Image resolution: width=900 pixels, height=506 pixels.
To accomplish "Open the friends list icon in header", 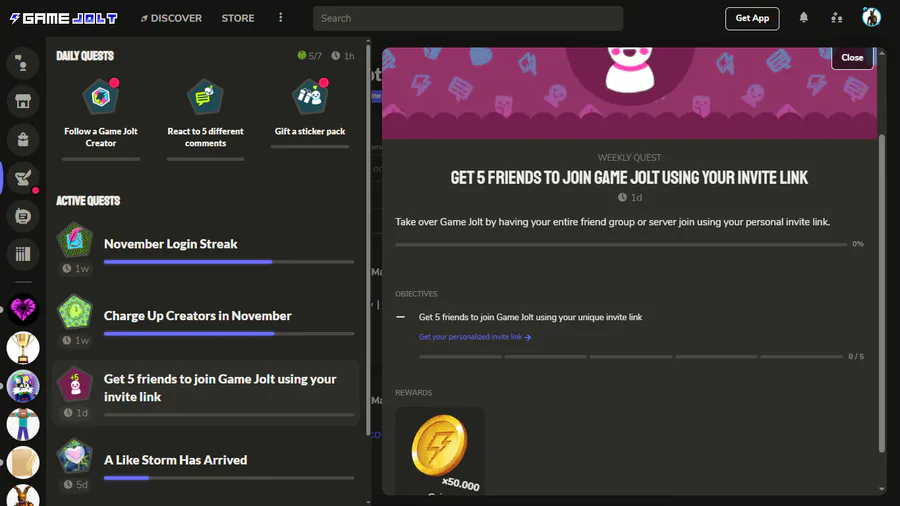I will (x=836, y=18).
